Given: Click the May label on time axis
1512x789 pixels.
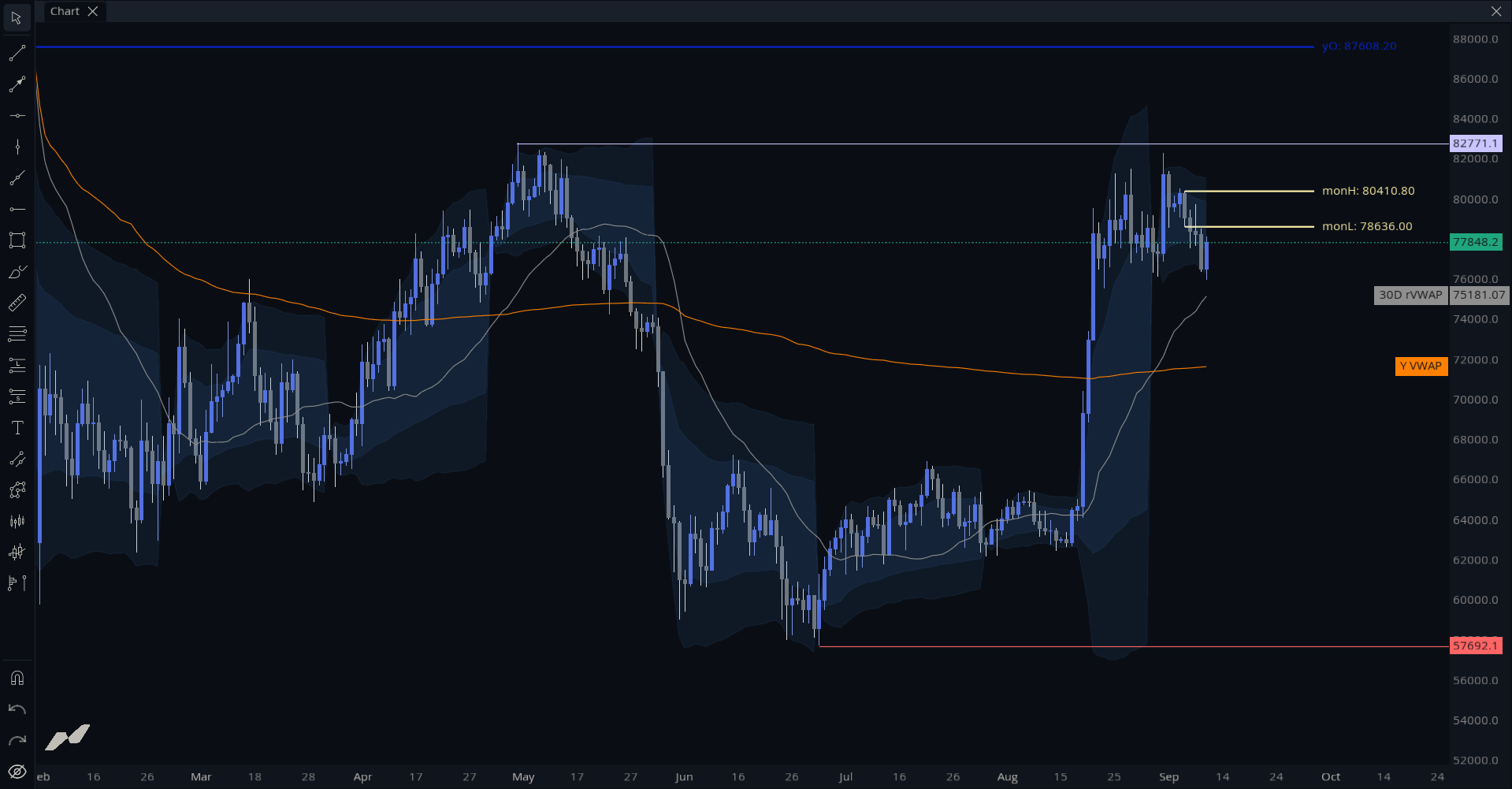Looking at the screenshot, I should pyautogui.click(x=523, y=776).
